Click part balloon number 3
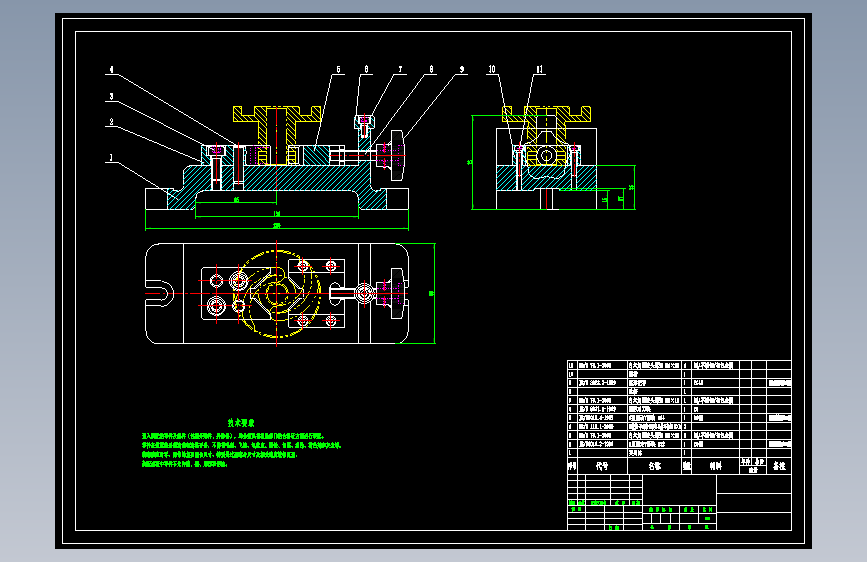867x562 pixels. point(111,97)
